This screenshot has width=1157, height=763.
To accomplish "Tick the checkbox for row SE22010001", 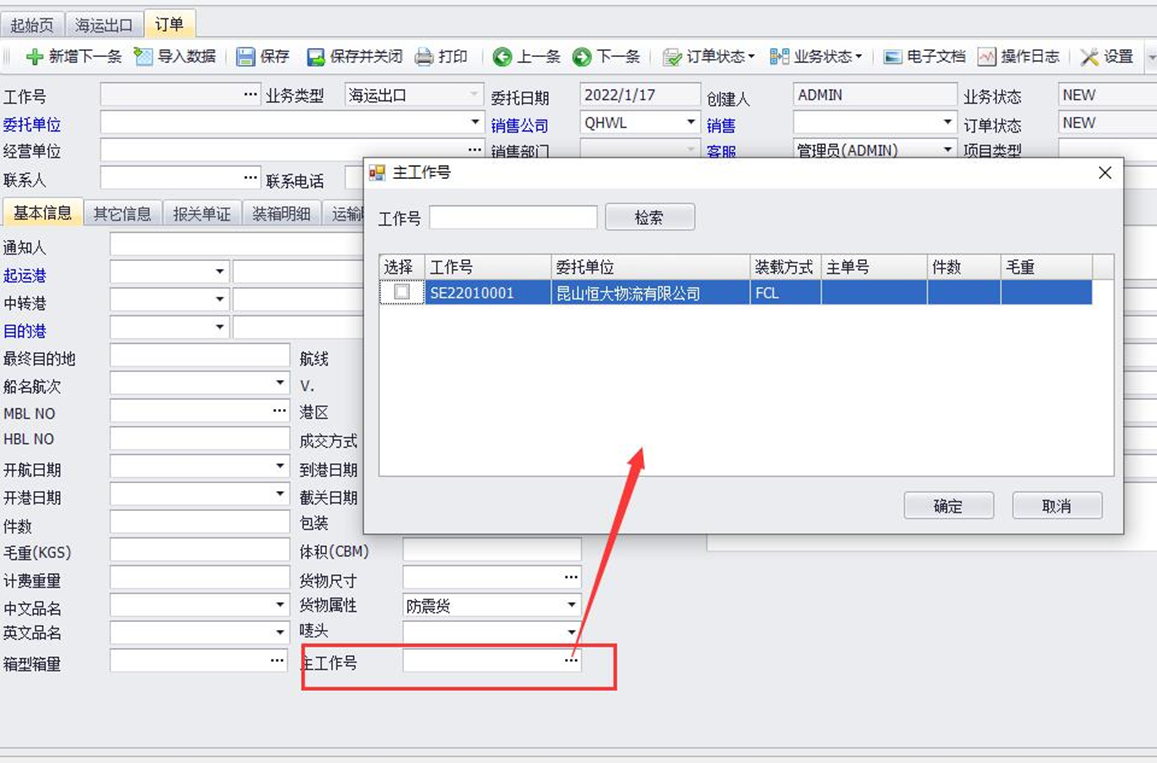I will [402, 292].
